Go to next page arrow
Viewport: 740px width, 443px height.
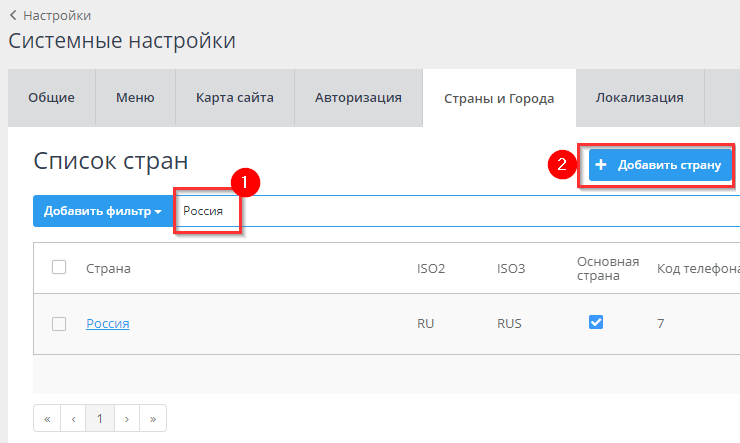[x=127, y=418]
